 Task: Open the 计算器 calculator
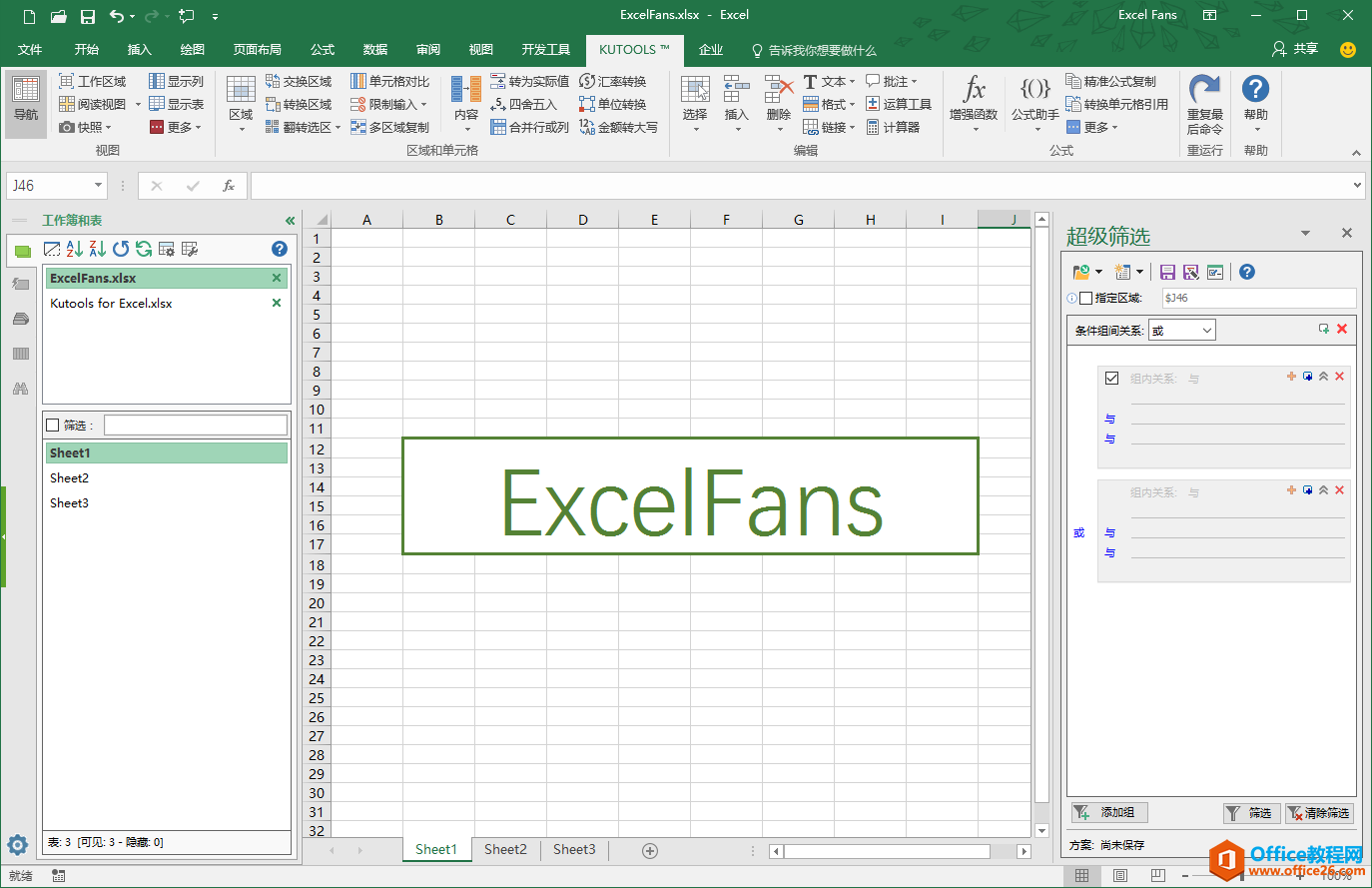click(893, 128)
